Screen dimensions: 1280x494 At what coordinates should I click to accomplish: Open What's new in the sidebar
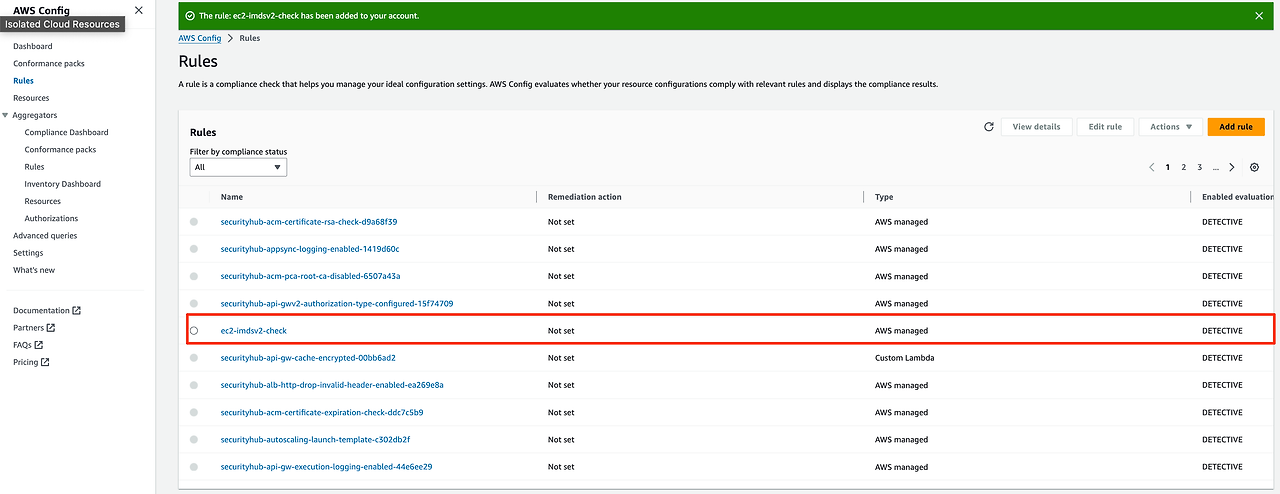coord(34,270)
